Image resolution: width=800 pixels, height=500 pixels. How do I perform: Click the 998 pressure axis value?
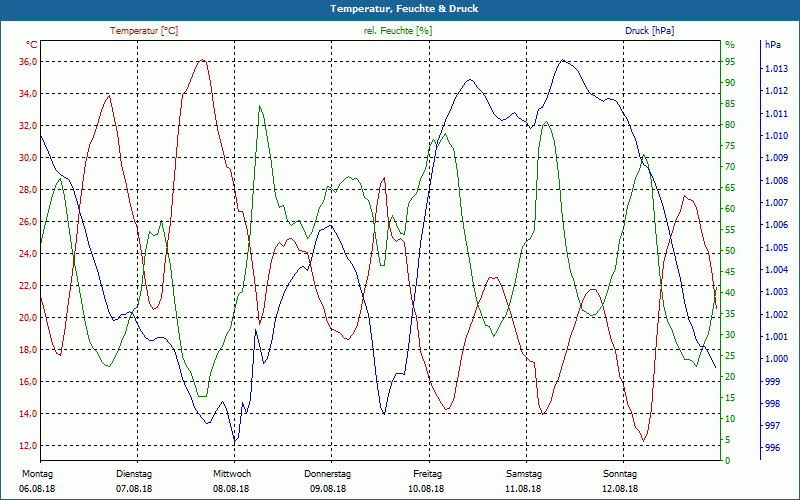tap(773, 404)
